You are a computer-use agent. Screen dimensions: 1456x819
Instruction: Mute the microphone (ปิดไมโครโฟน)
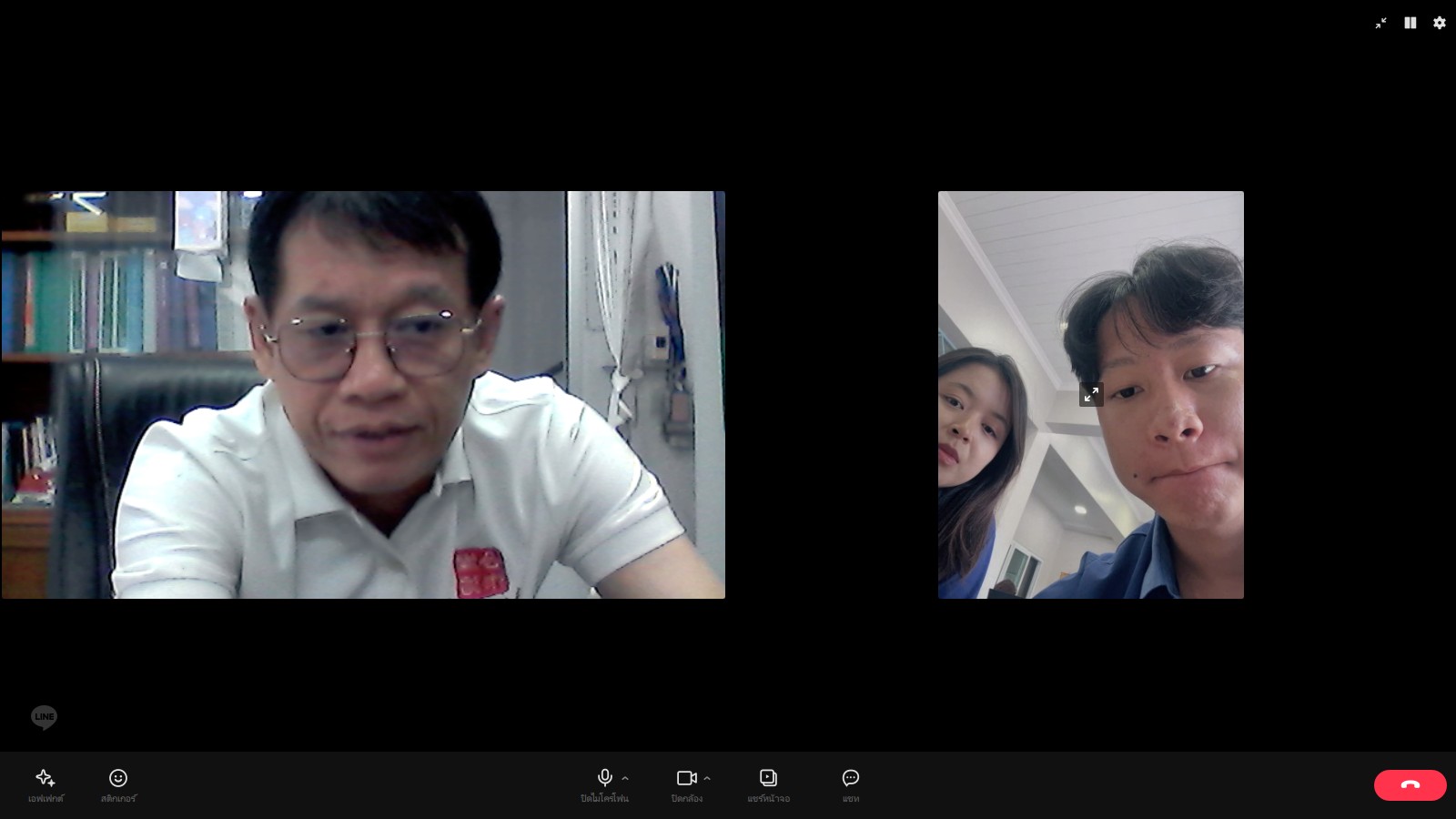click(x=604, y=785)
